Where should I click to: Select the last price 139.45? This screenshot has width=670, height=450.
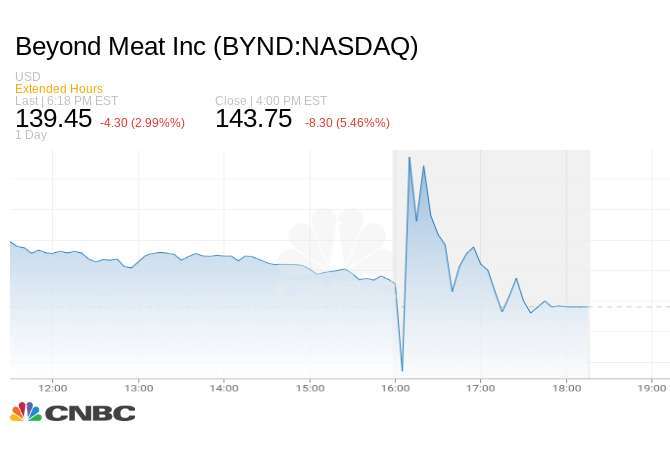point(53,118)
